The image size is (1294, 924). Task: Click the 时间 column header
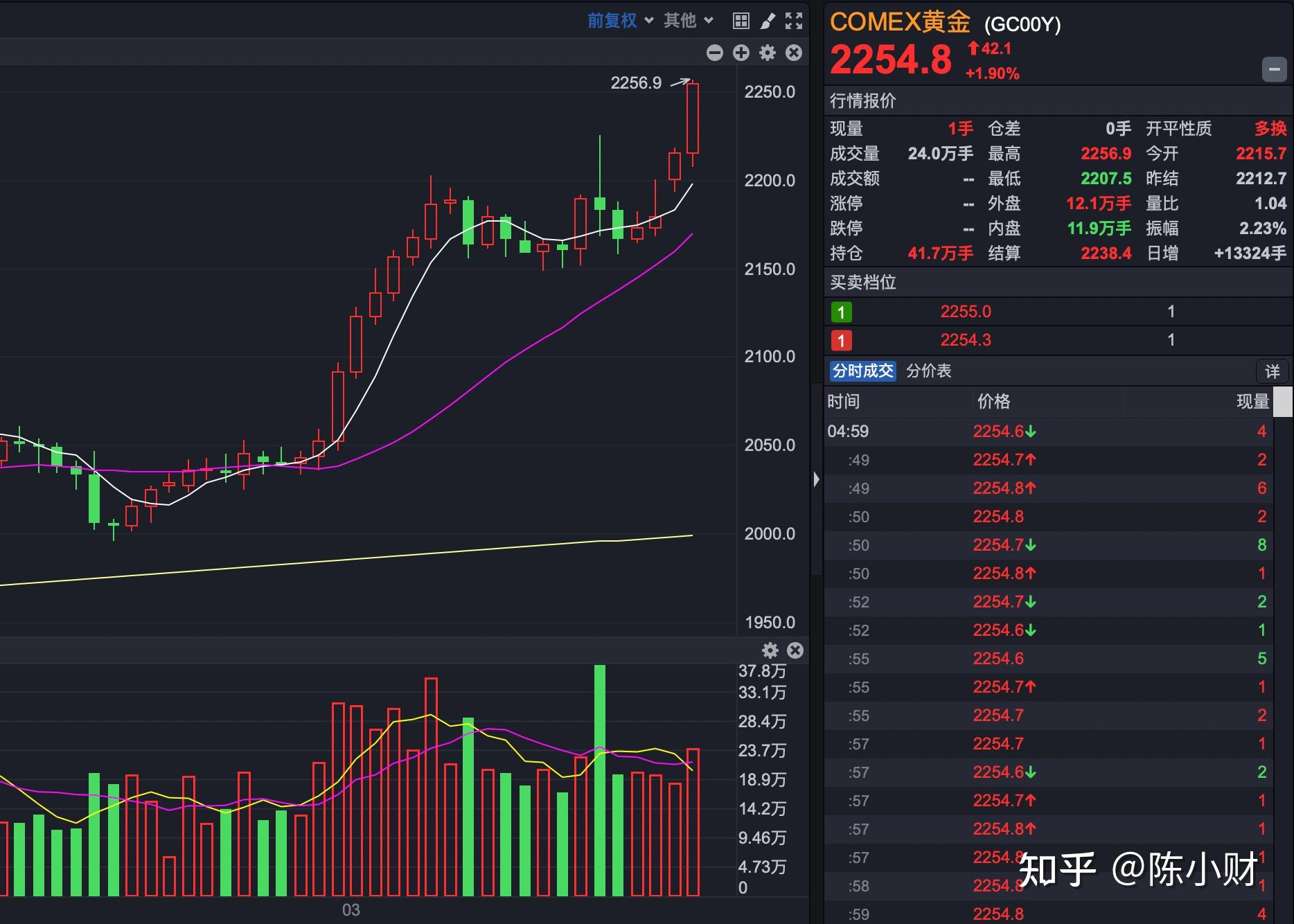click(x=843, y=402)
